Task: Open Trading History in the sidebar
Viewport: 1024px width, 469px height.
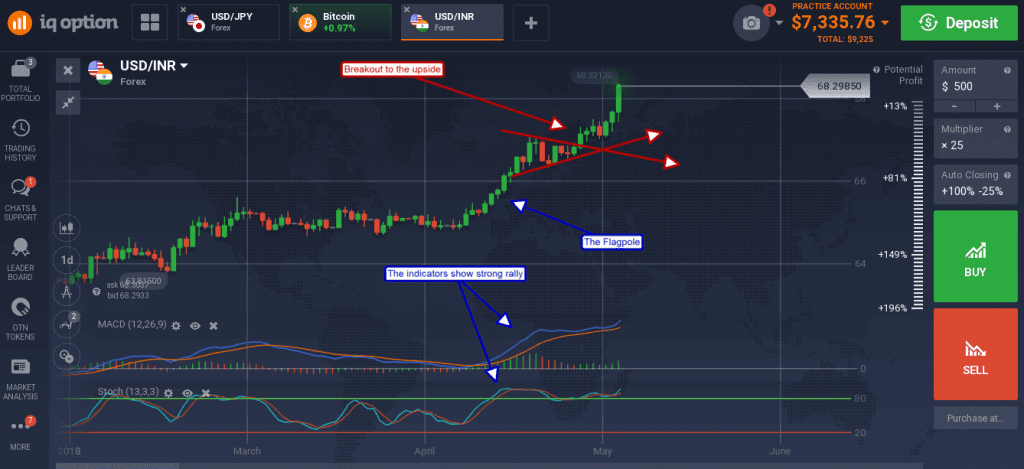Action: click(x=22, y=140)
